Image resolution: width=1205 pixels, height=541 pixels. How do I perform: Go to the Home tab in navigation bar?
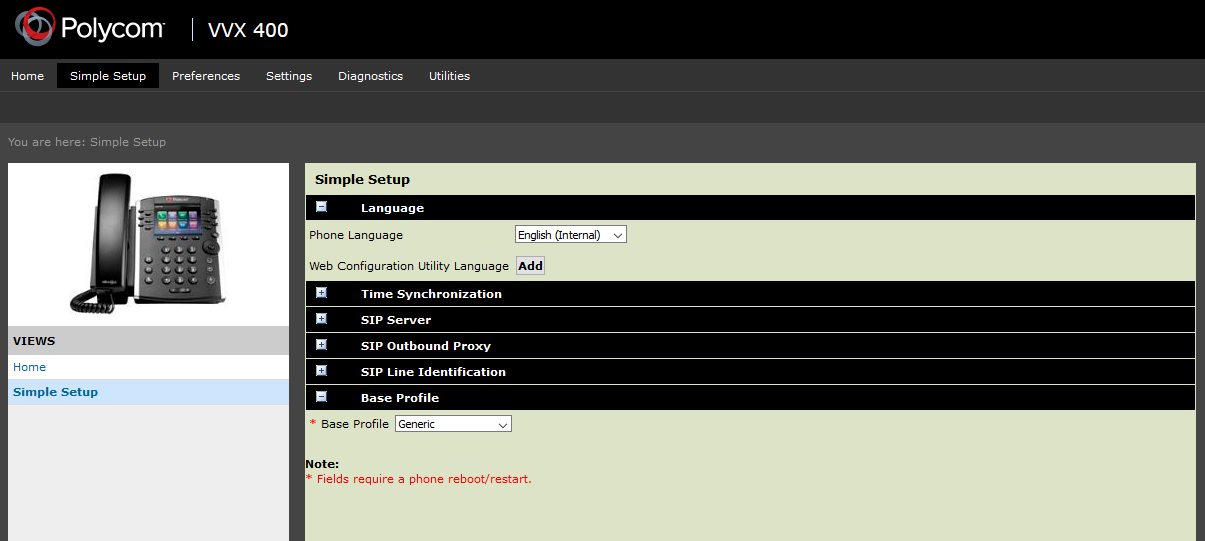(x=27, y=76)
